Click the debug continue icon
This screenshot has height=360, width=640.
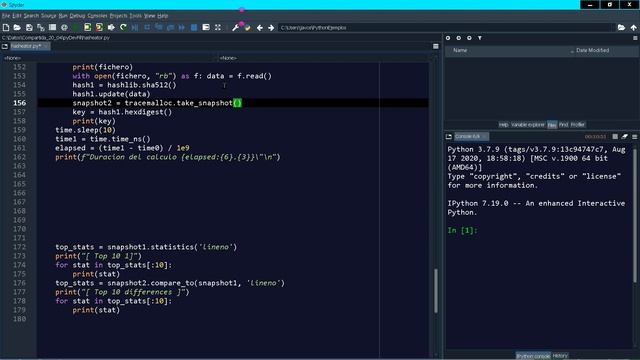pyautogui.click(x=182, y=27)
